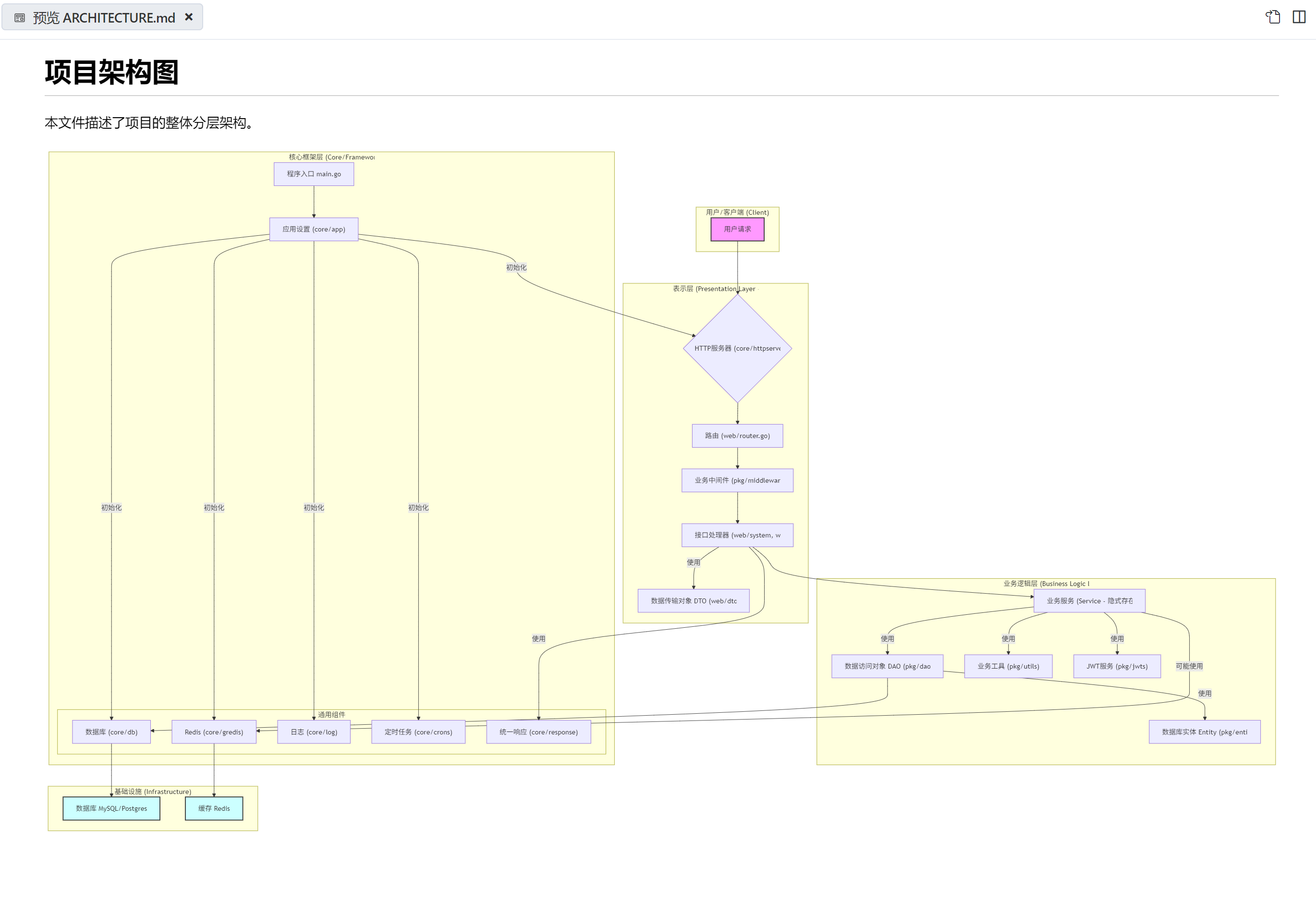Click the 数据库 MySQL/Postgres cyan node

coord(111,808)
